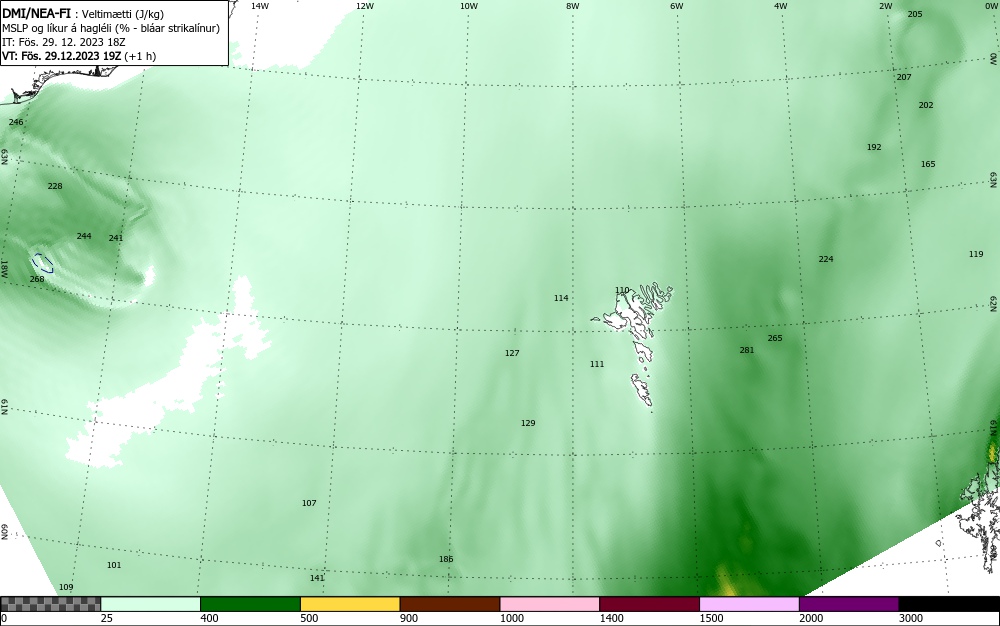Click the map value 109
The height and width of the screenshot is (626, 1000).
66,588
